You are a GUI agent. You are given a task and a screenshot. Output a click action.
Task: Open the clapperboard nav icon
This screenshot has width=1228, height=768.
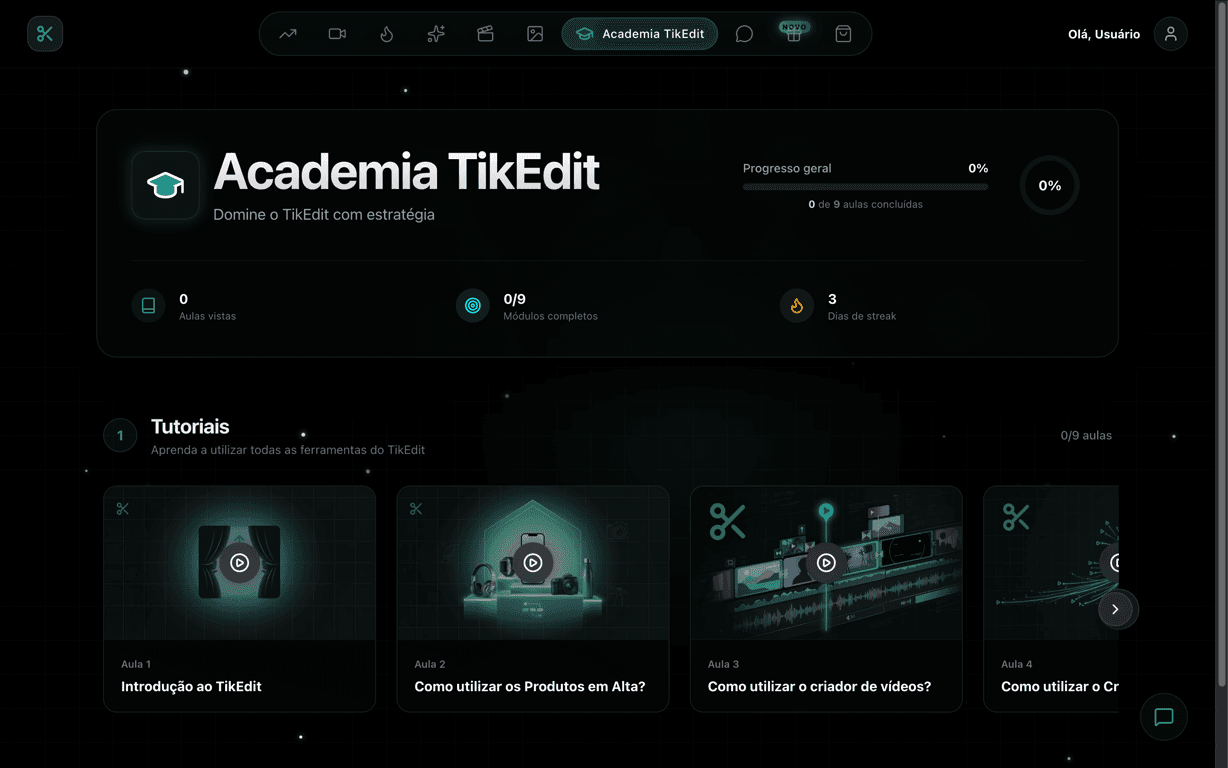(486, 34)
